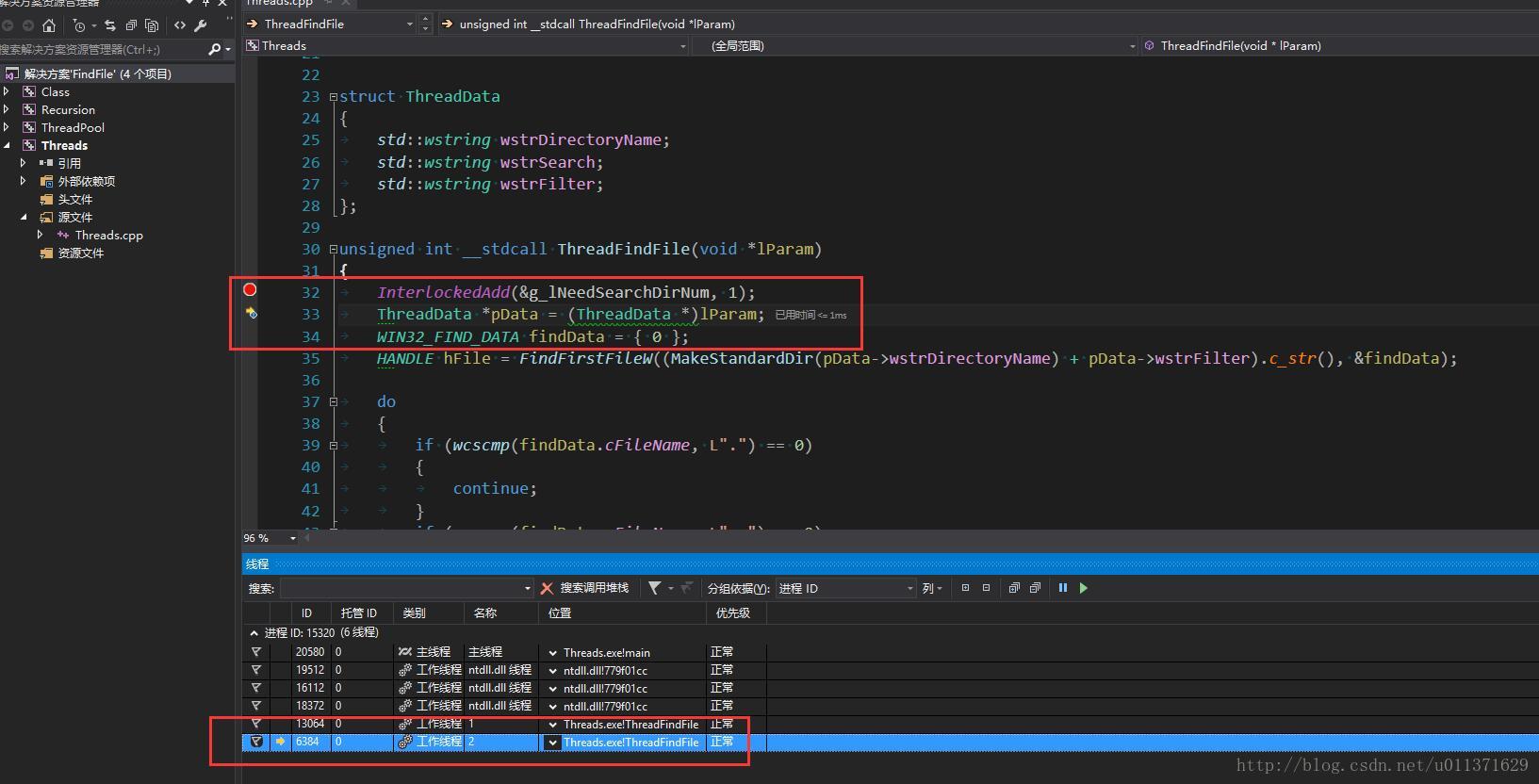Click solution 'FindFile' root icon

[11, 73]
